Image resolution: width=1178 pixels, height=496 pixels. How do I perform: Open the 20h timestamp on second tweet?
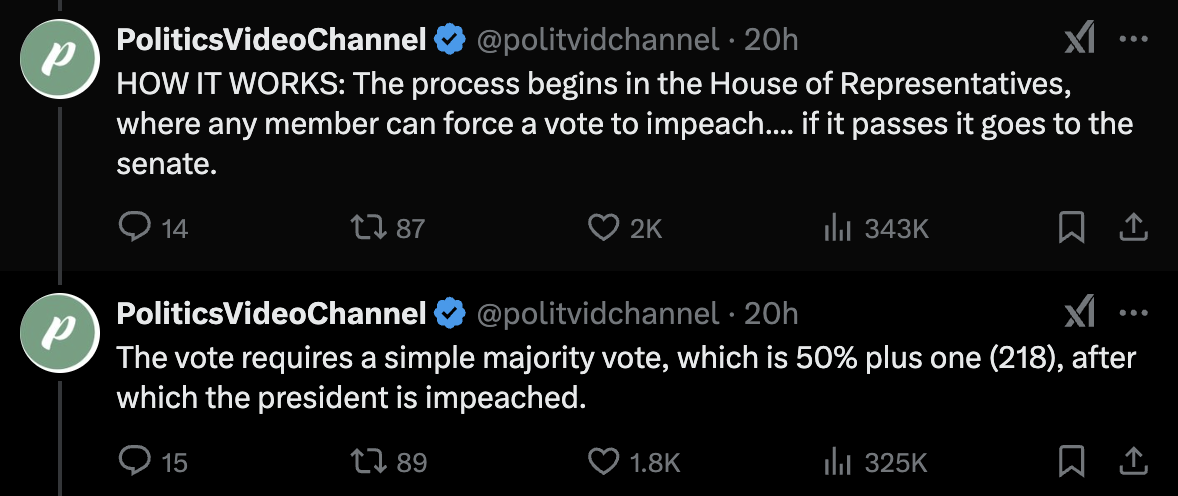tap(771, 313)
